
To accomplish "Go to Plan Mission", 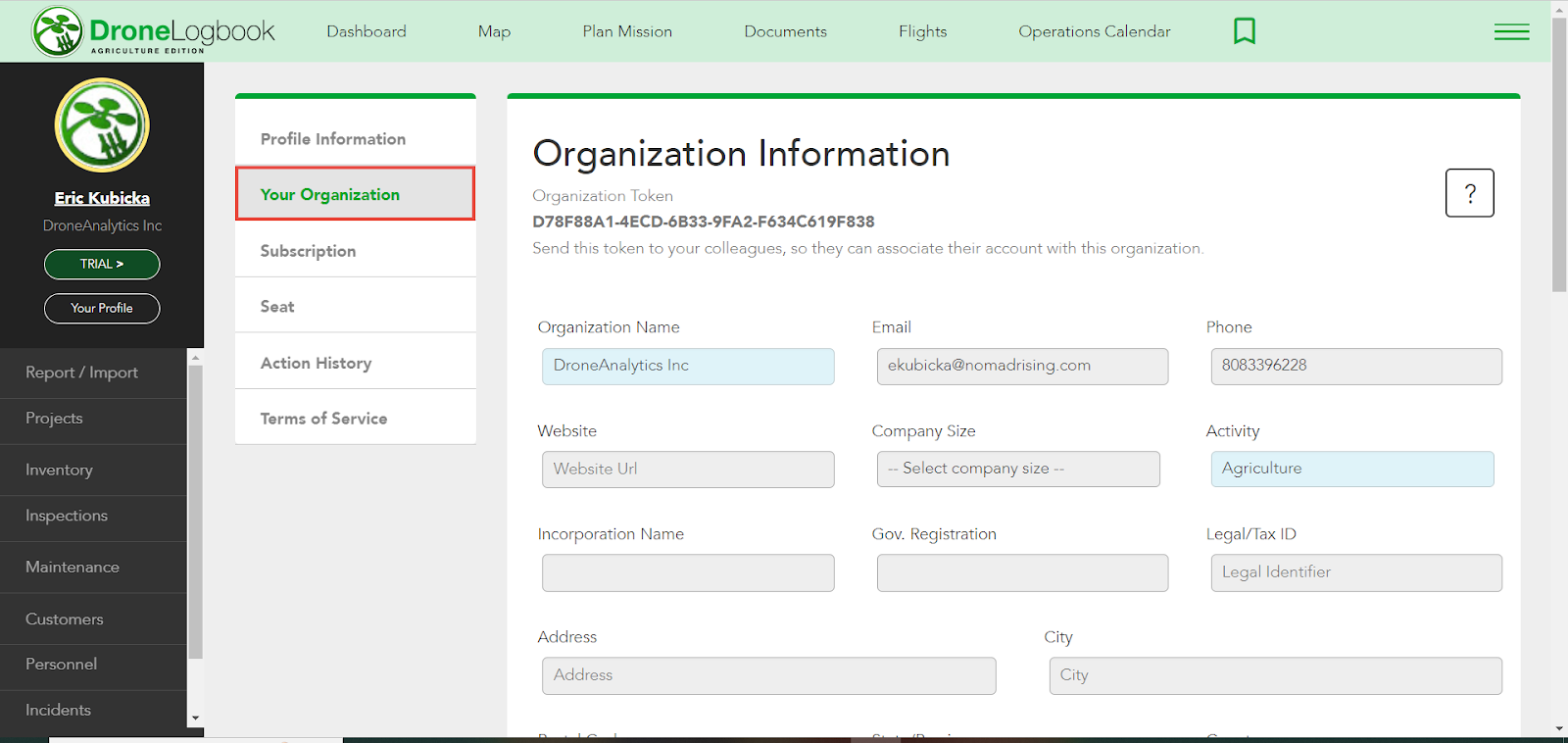I will [x=627, y=31].
